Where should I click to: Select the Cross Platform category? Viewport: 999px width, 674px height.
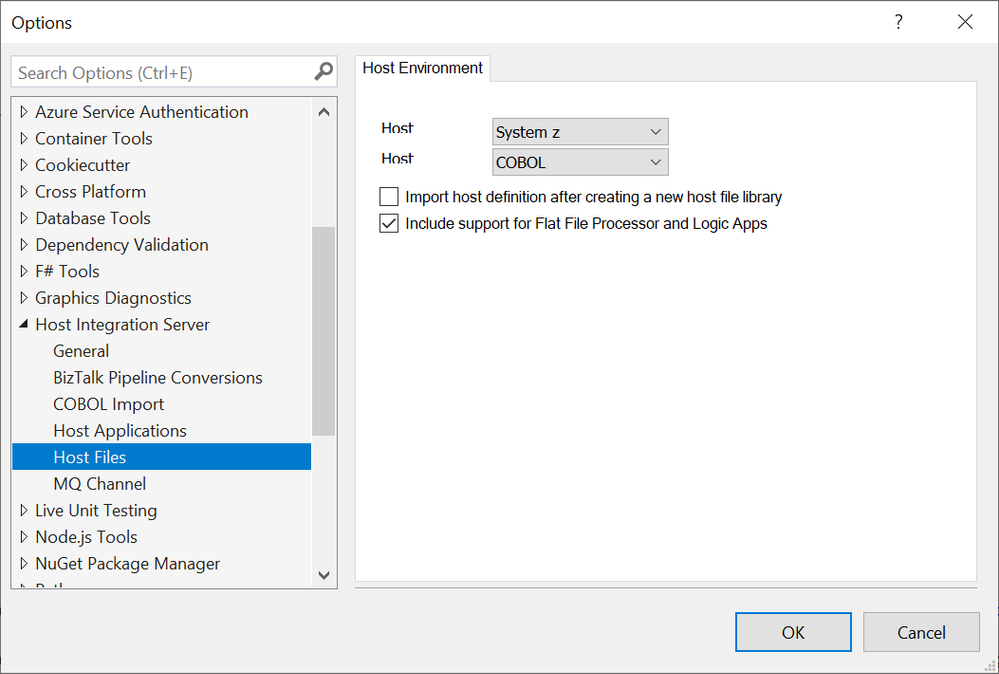tap(90, 192)
